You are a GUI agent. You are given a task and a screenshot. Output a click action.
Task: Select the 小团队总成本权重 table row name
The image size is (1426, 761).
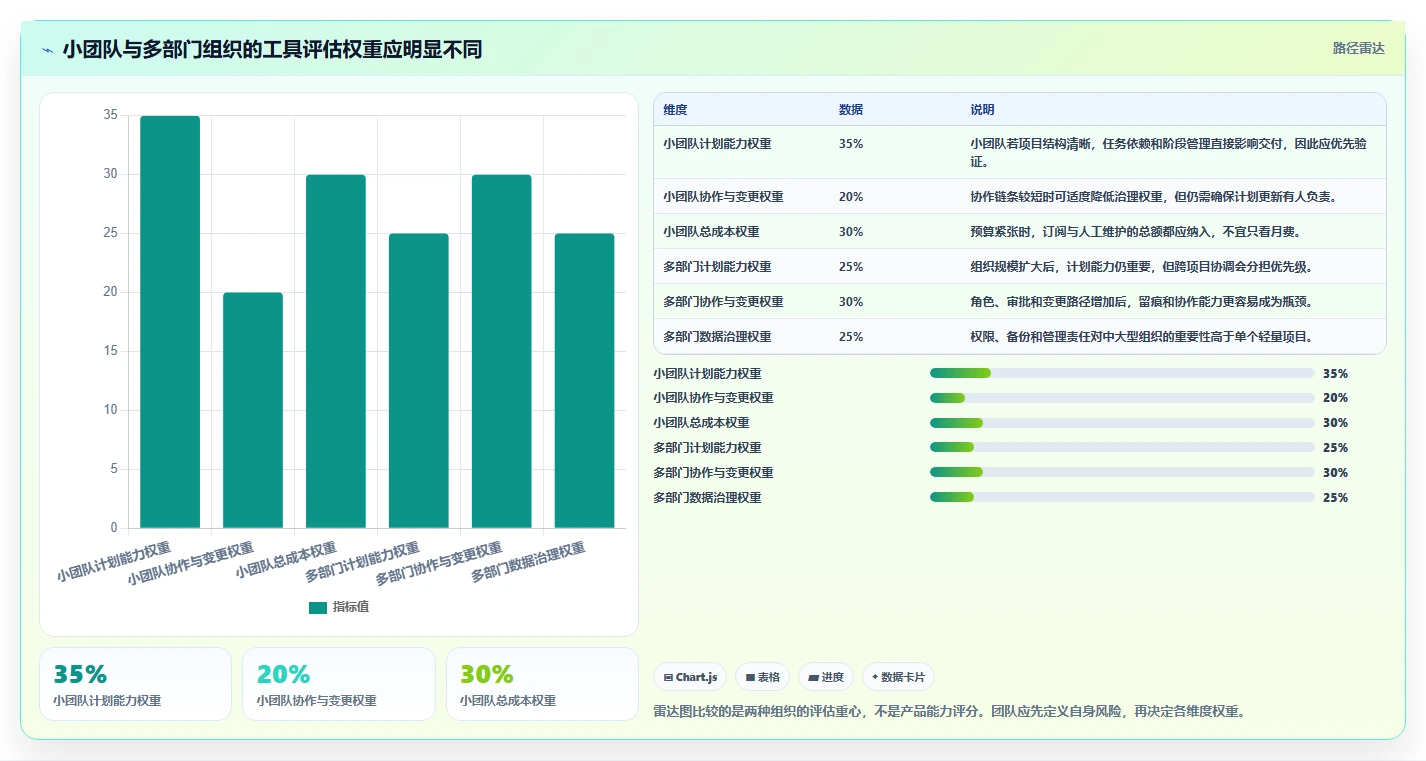pos(711,232)
